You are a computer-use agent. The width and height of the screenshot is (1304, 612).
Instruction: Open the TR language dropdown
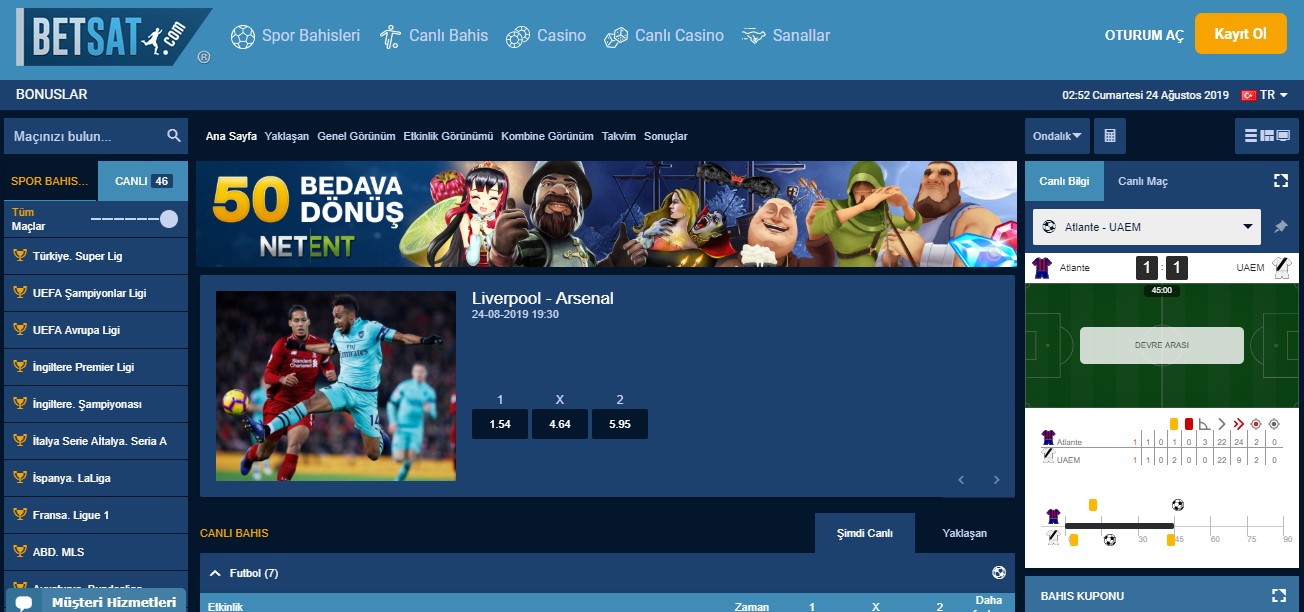pyautogui.click(x=1273, y=95)
